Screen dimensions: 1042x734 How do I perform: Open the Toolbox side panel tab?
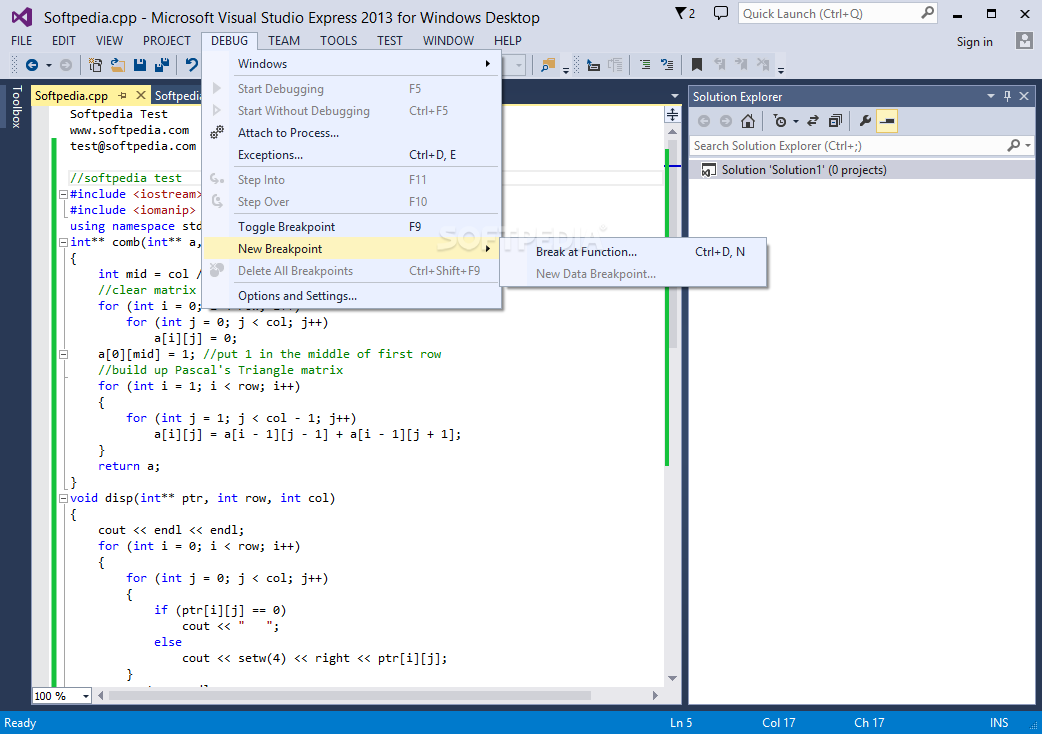(17, 107)
